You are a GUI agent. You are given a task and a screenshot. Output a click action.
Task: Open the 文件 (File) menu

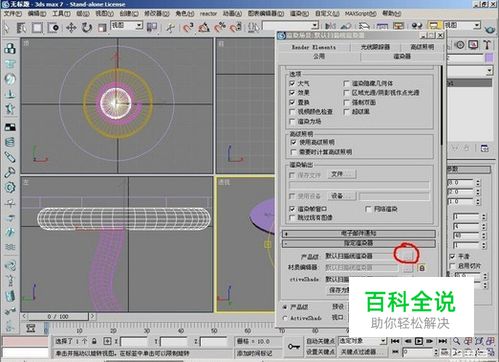[13, 14]
